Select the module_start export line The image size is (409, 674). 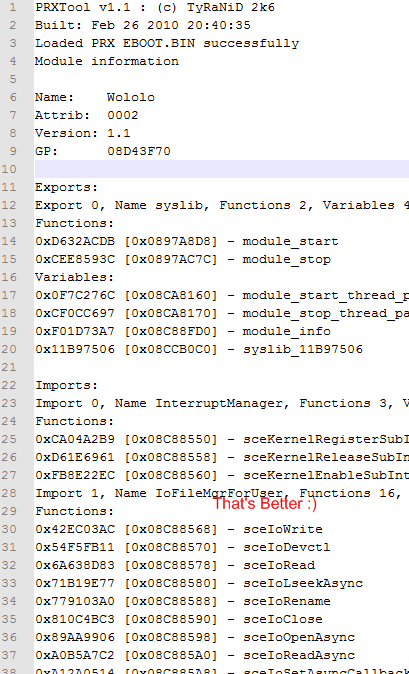186,241
